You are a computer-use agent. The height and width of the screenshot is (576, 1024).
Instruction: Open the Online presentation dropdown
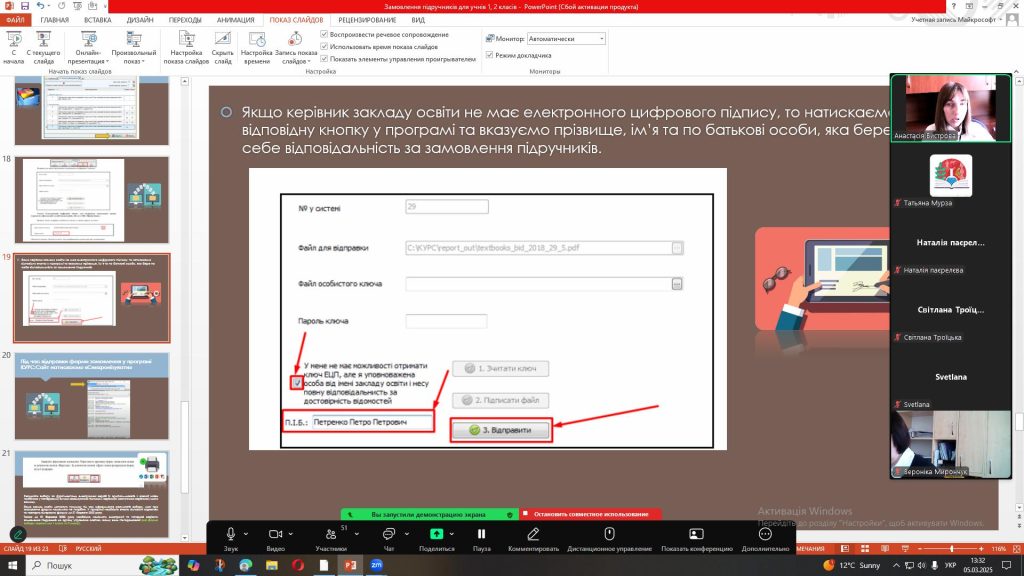[x=88, y=48]
